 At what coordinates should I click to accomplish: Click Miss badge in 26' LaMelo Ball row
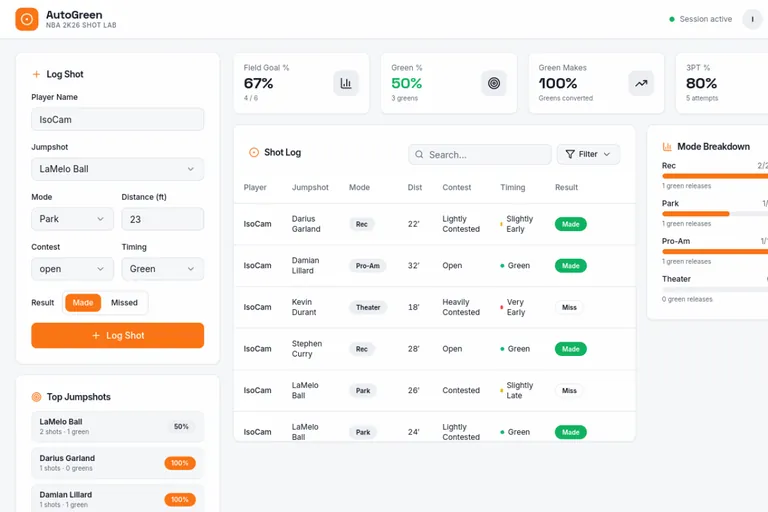point(569,390)
